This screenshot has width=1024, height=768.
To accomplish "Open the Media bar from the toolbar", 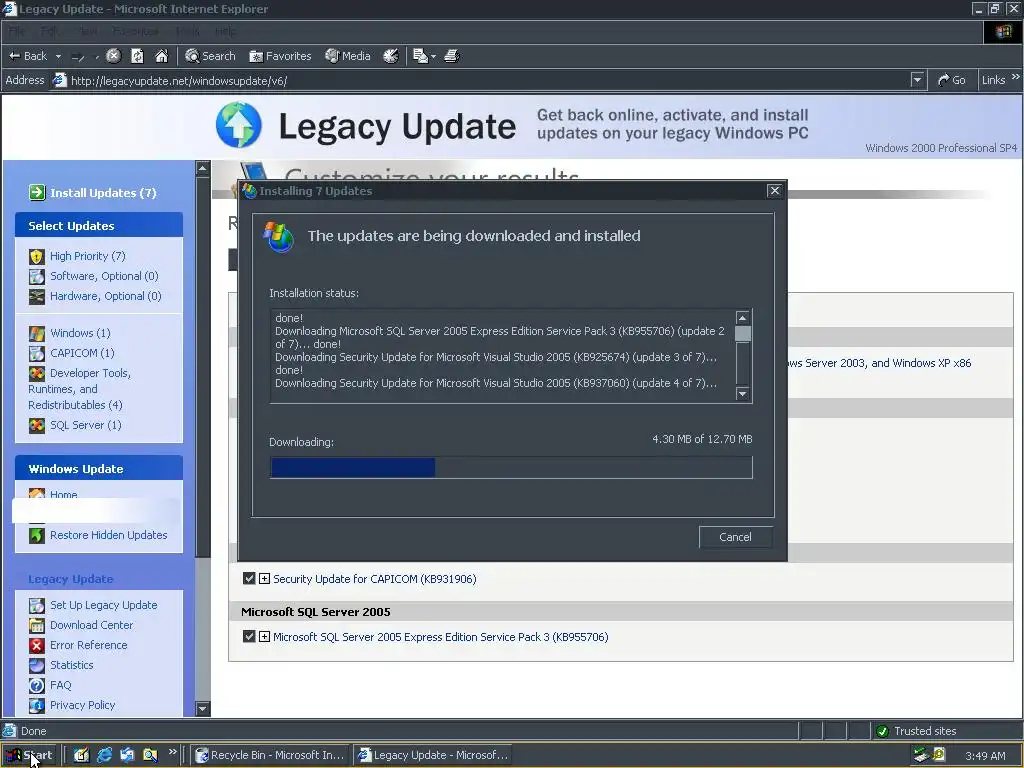I will [348, 56].
